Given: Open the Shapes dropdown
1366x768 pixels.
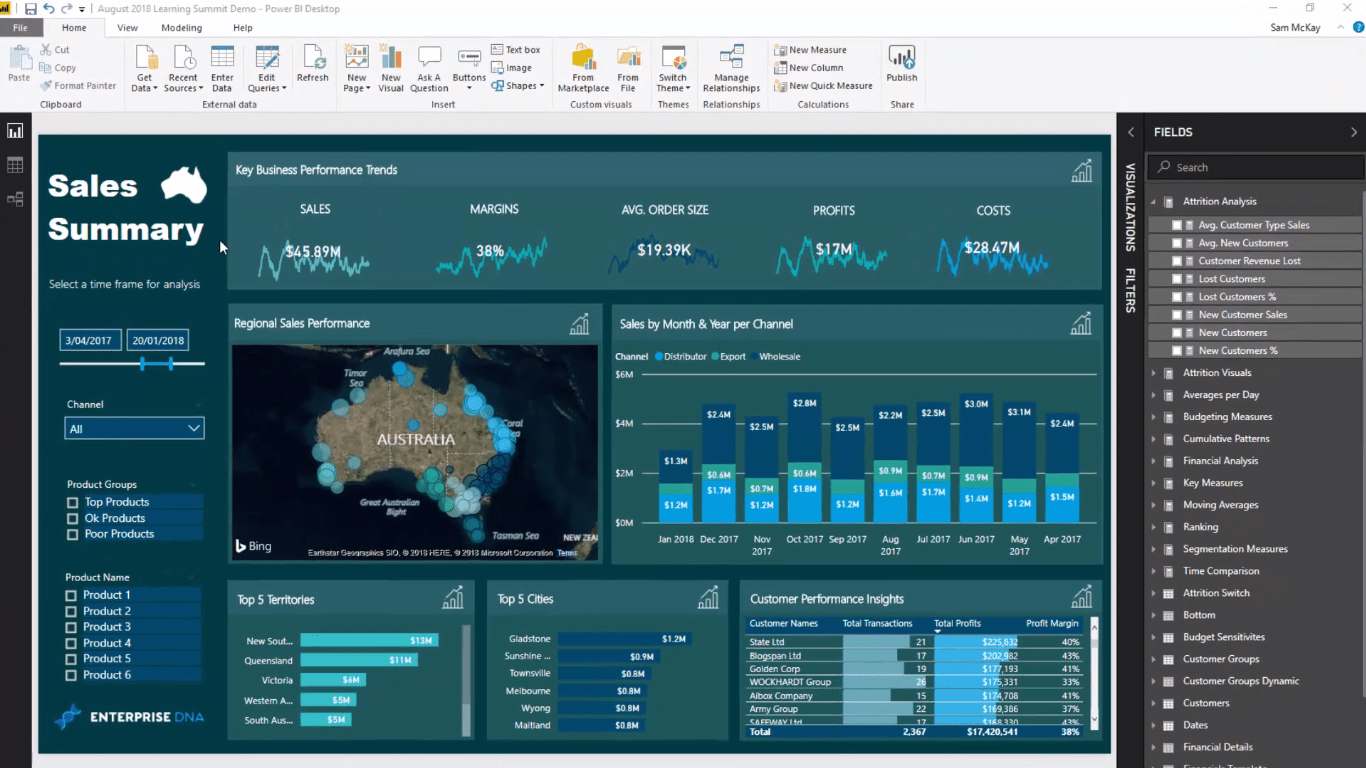Looking at the screenshot, I should pos(518,86).
